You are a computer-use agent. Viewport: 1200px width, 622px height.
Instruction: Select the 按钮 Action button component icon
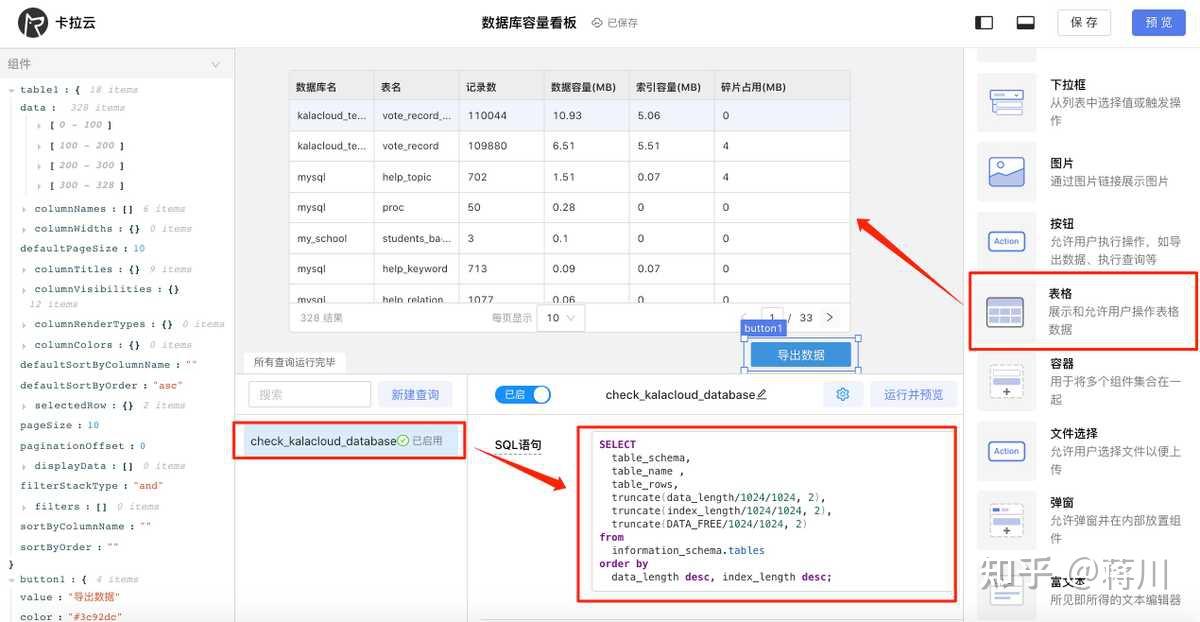point(1006,241)
